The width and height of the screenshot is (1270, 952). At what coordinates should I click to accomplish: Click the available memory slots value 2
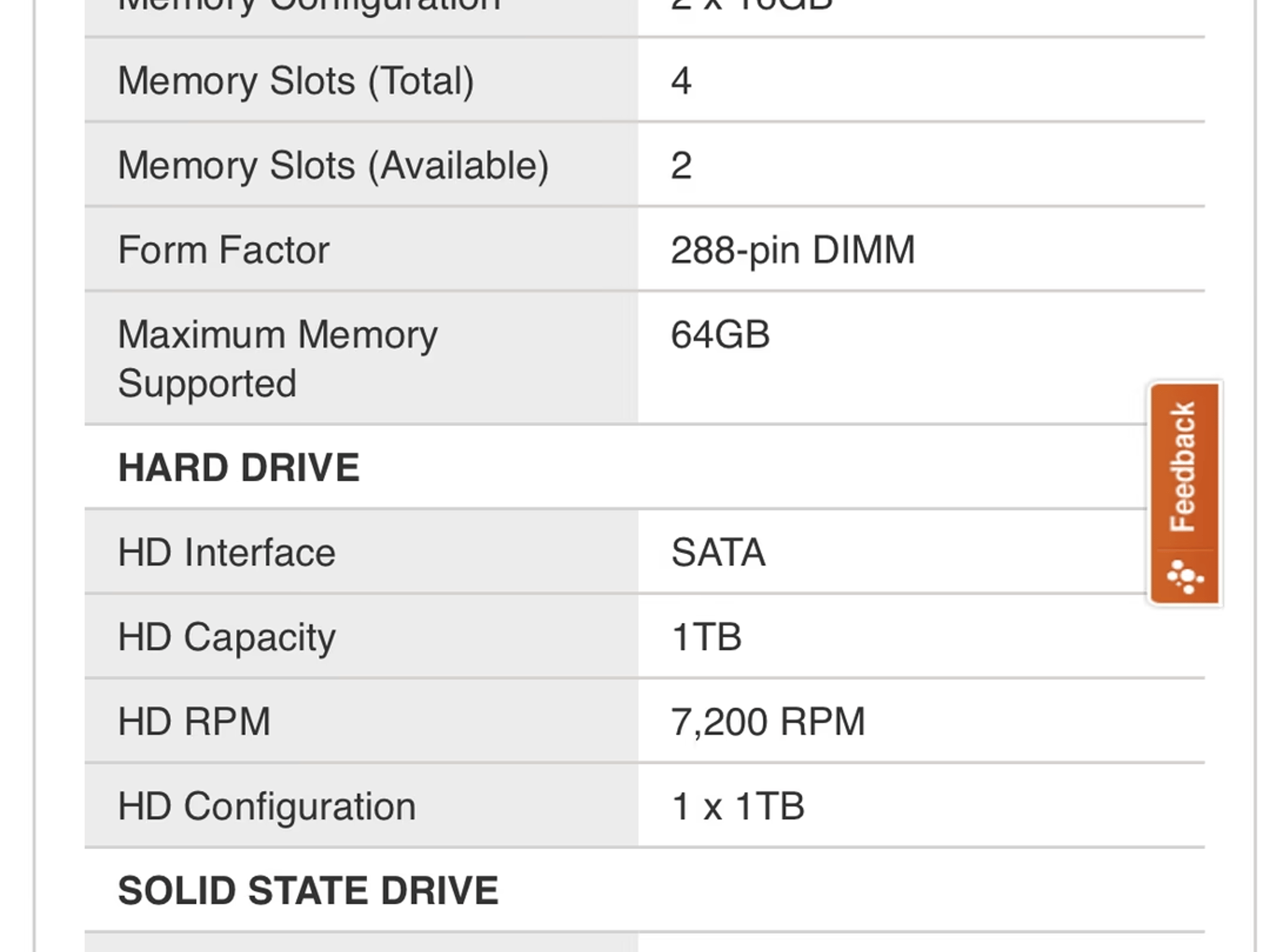(681, 165)
